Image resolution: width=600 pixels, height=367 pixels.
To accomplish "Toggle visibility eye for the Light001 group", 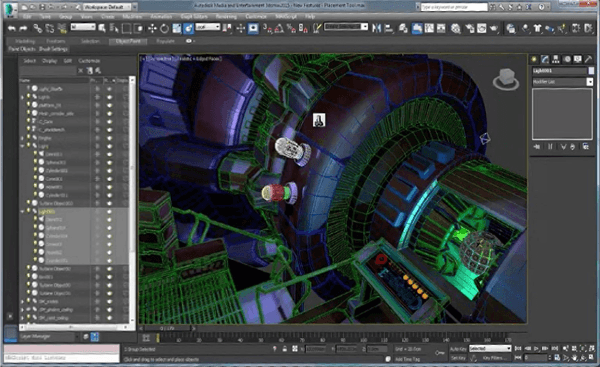I will (x=109, y=211).
